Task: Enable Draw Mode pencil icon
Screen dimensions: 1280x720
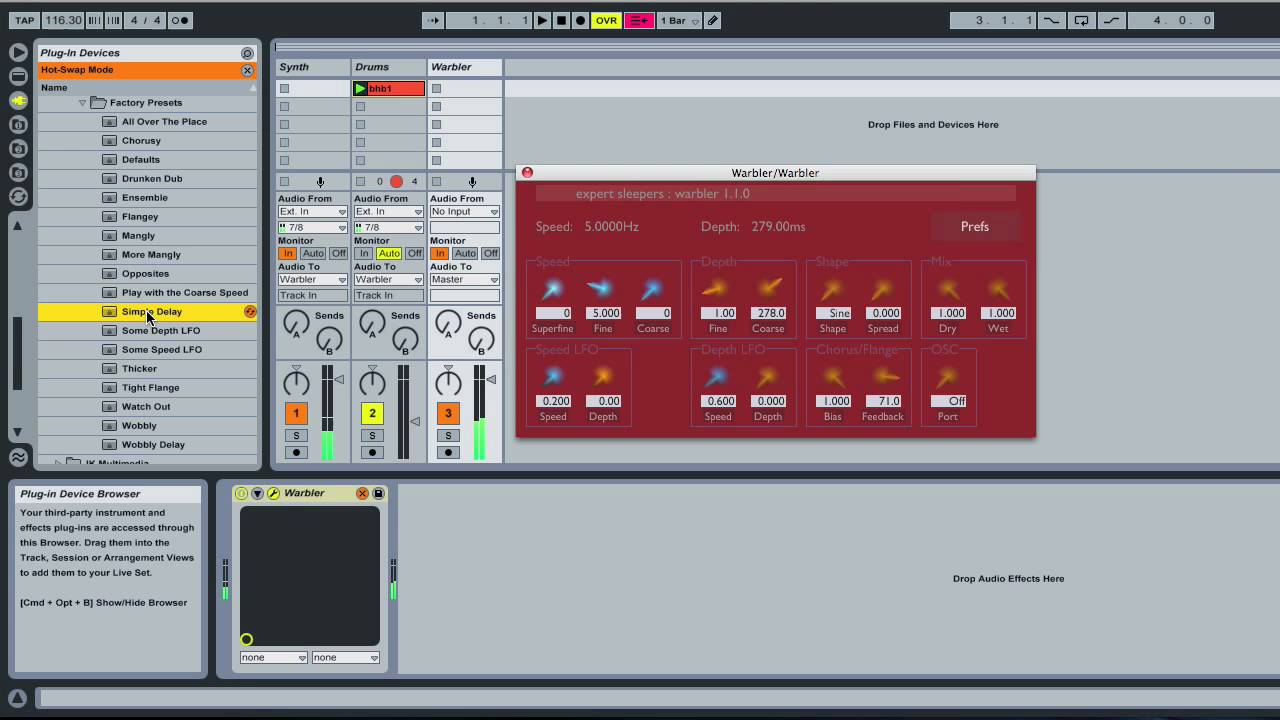Action: [x=712, y=20]
